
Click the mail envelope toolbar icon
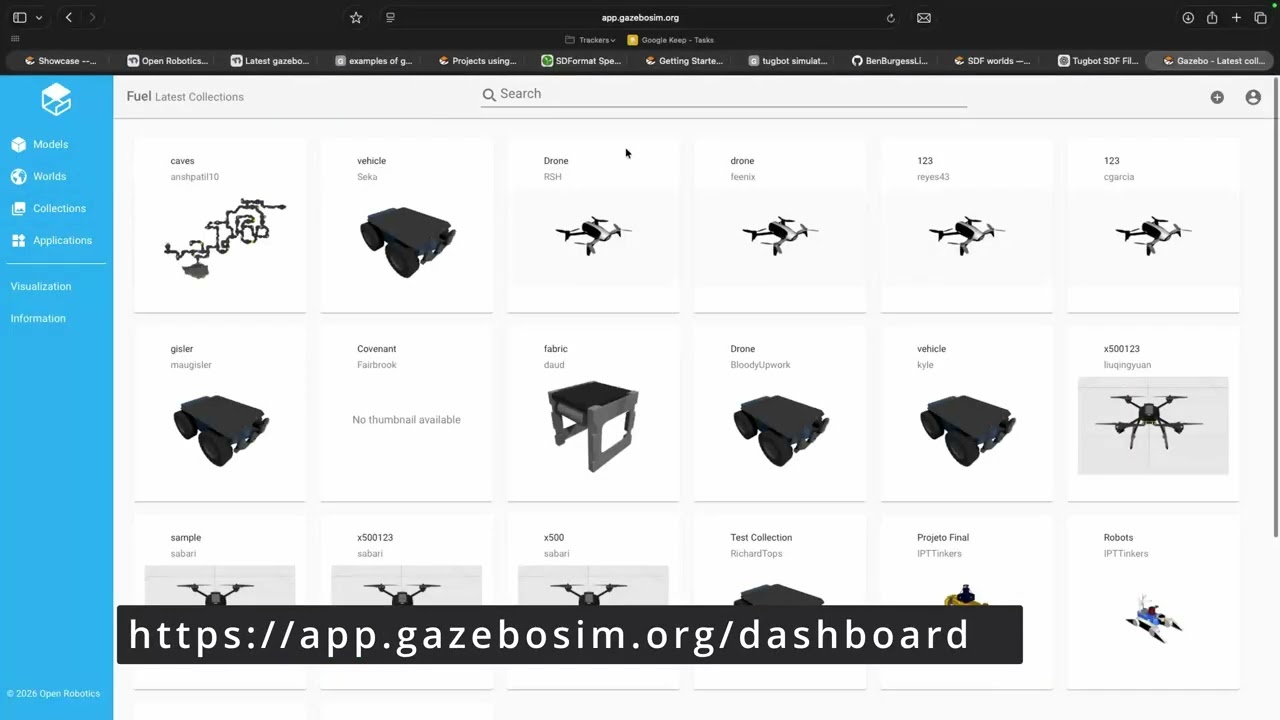924,17
